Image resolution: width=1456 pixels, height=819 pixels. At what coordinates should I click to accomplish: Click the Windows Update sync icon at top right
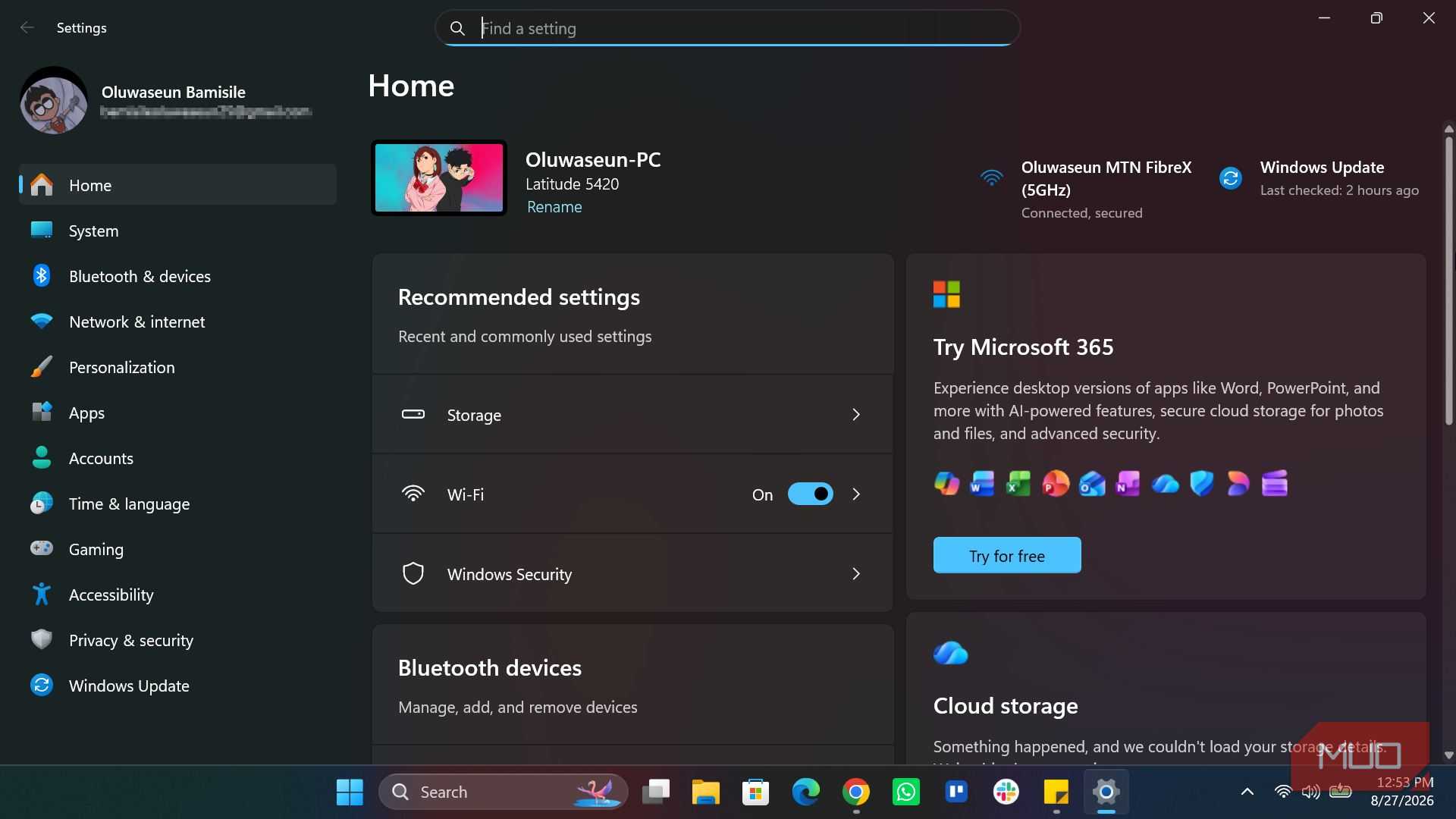[1230, 178]
